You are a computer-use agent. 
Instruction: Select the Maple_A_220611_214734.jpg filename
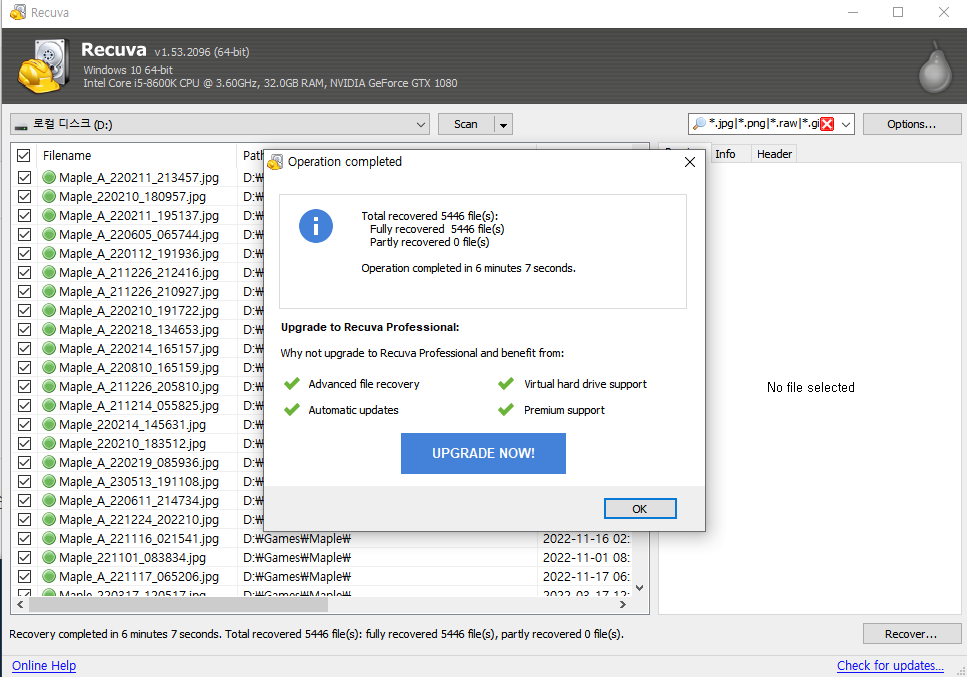[x=139, y=501]
